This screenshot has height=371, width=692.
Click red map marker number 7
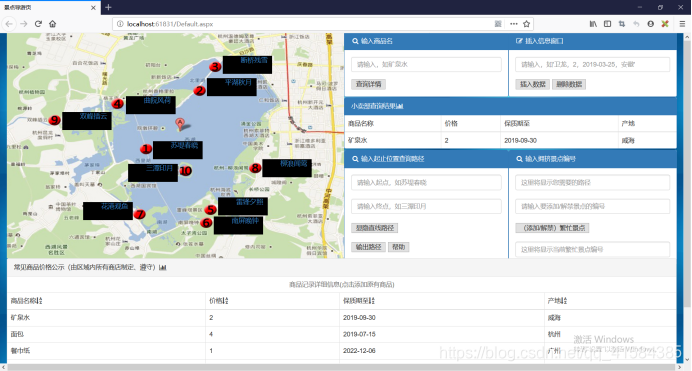tap(140, 214)
